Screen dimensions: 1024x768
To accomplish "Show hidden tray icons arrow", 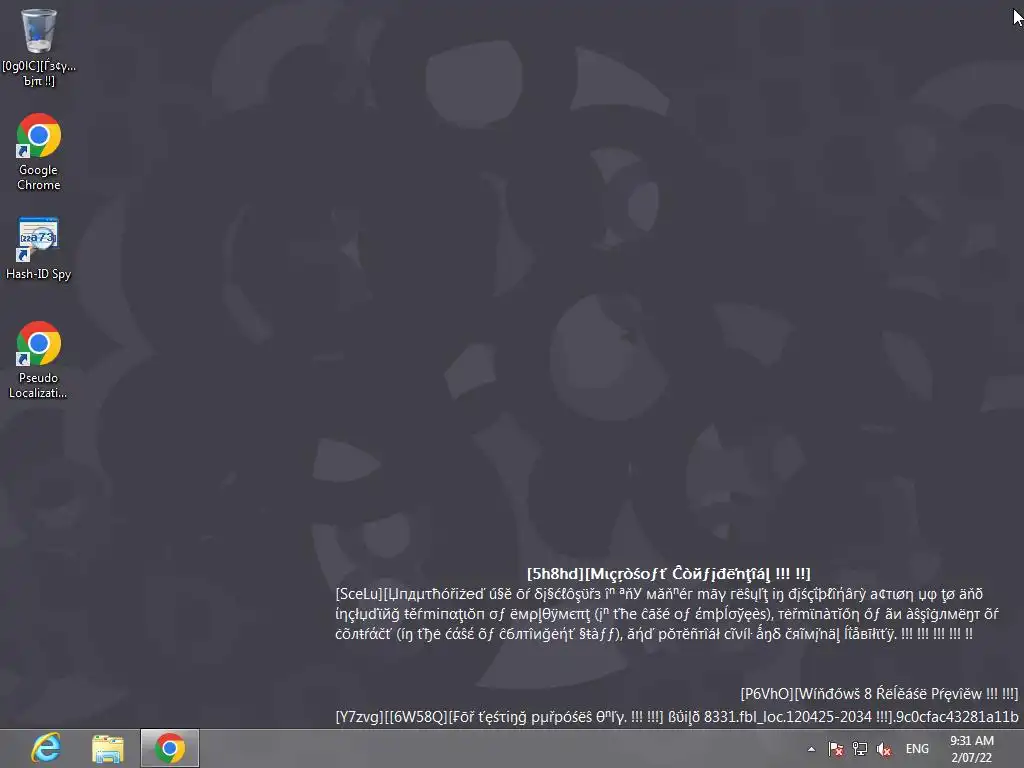I will (x=811, y=749).
